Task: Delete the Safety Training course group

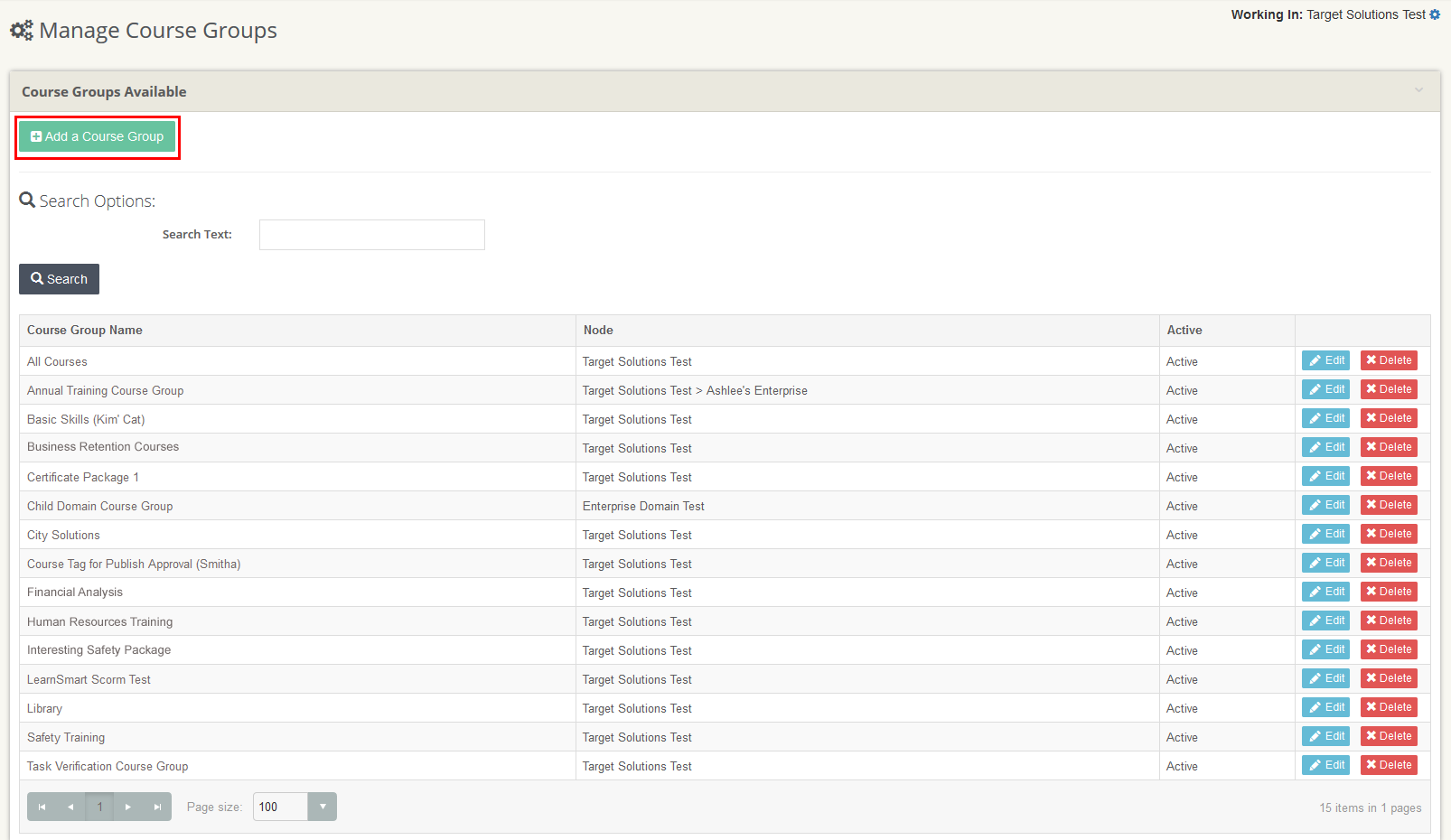Action: coord(1389,736)
